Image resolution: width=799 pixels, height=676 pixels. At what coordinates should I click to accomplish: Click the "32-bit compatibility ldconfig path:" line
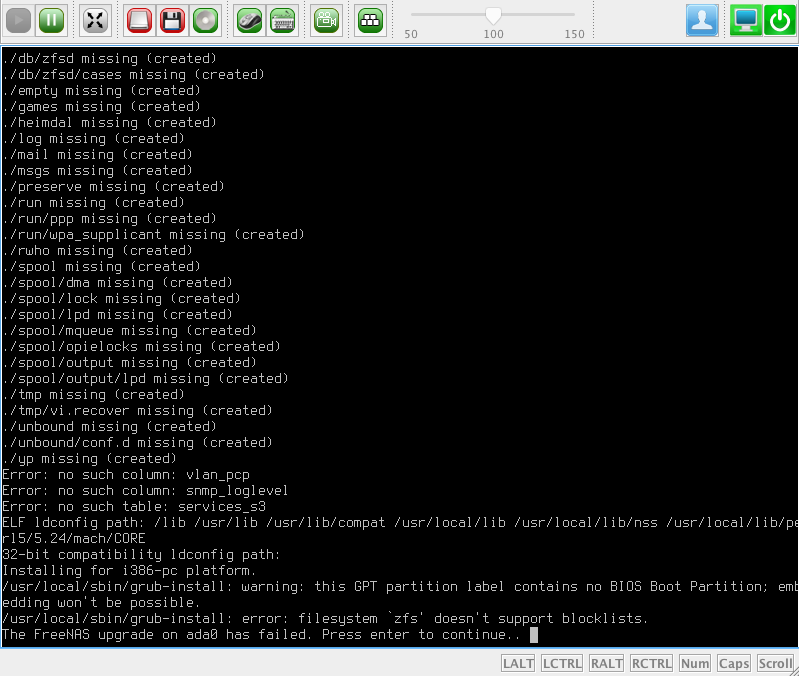(x=141, y=555)
